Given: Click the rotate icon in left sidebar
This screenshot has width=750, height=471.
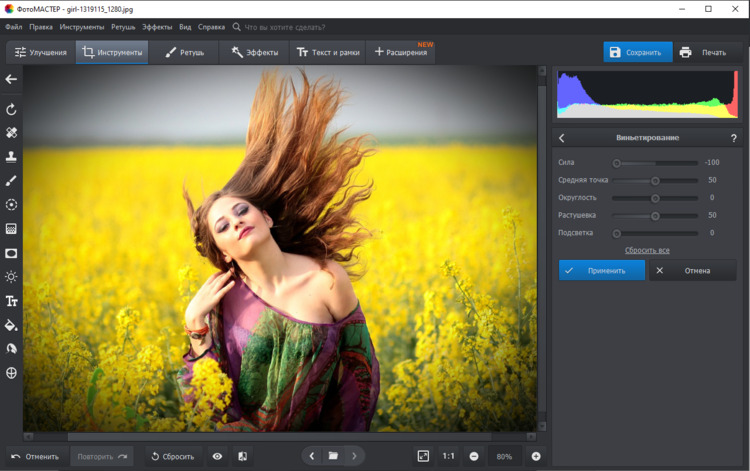Looking at the screenshot, I should point(12,109).
